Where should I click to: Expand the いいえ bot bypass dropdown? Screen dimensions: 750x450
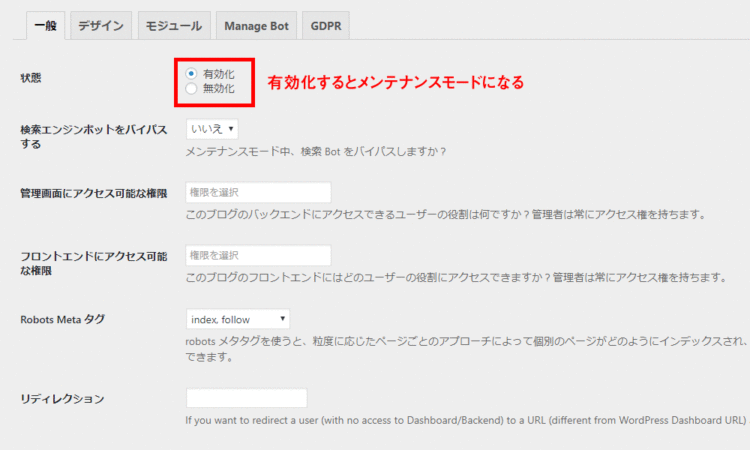click(212, 129)
